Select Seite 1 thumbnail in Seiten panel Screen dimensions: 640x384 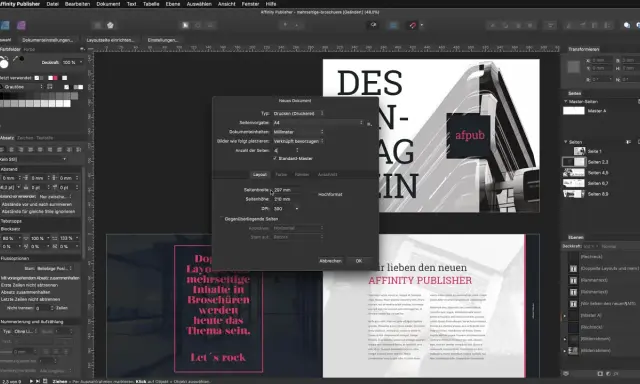point(579,151)
